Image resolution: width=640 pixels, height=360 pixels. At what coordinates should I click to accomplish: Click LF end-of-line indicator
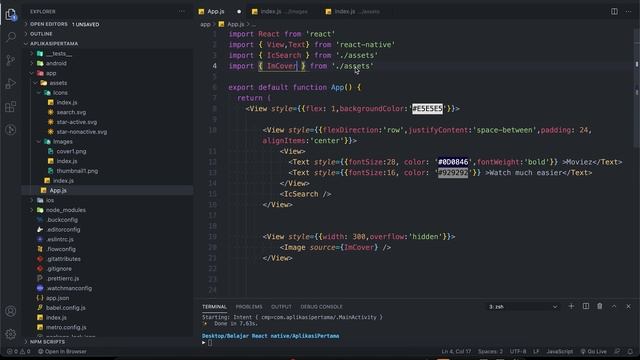point(536,351)
